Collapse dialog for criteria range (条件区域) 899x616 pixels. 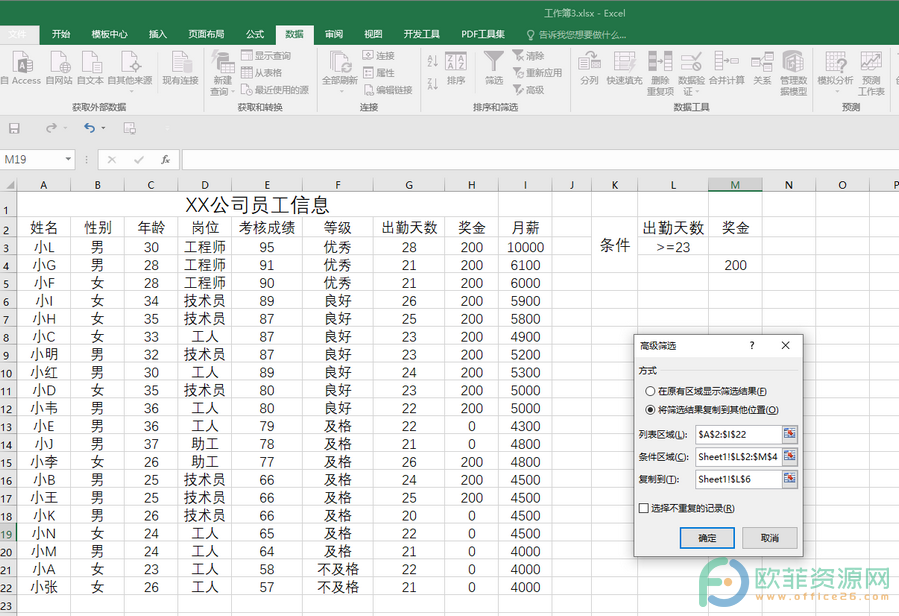click(789, 457)
